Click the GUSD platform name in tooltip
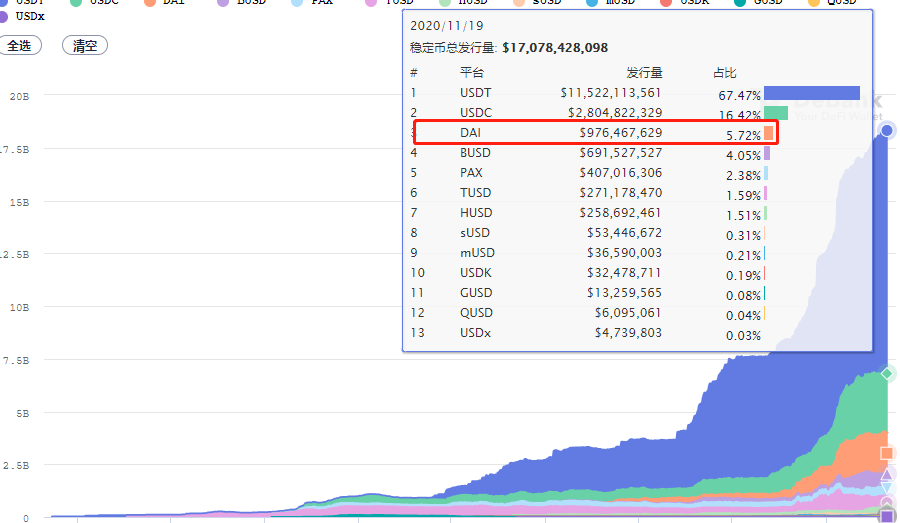 pyautogui.click(x=476, y=293)
